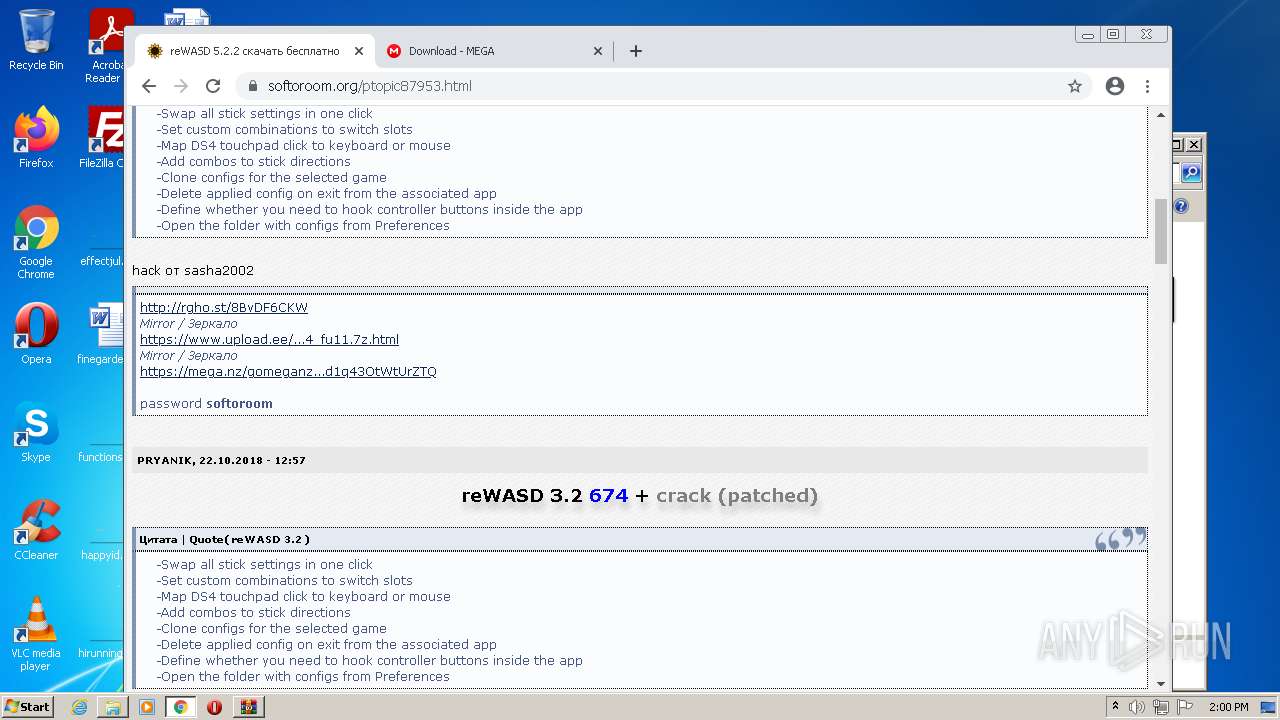Viewport: 1280px width, 720px height.
Task: Open Opera desktop shortcut
Action: pos(36,333)
